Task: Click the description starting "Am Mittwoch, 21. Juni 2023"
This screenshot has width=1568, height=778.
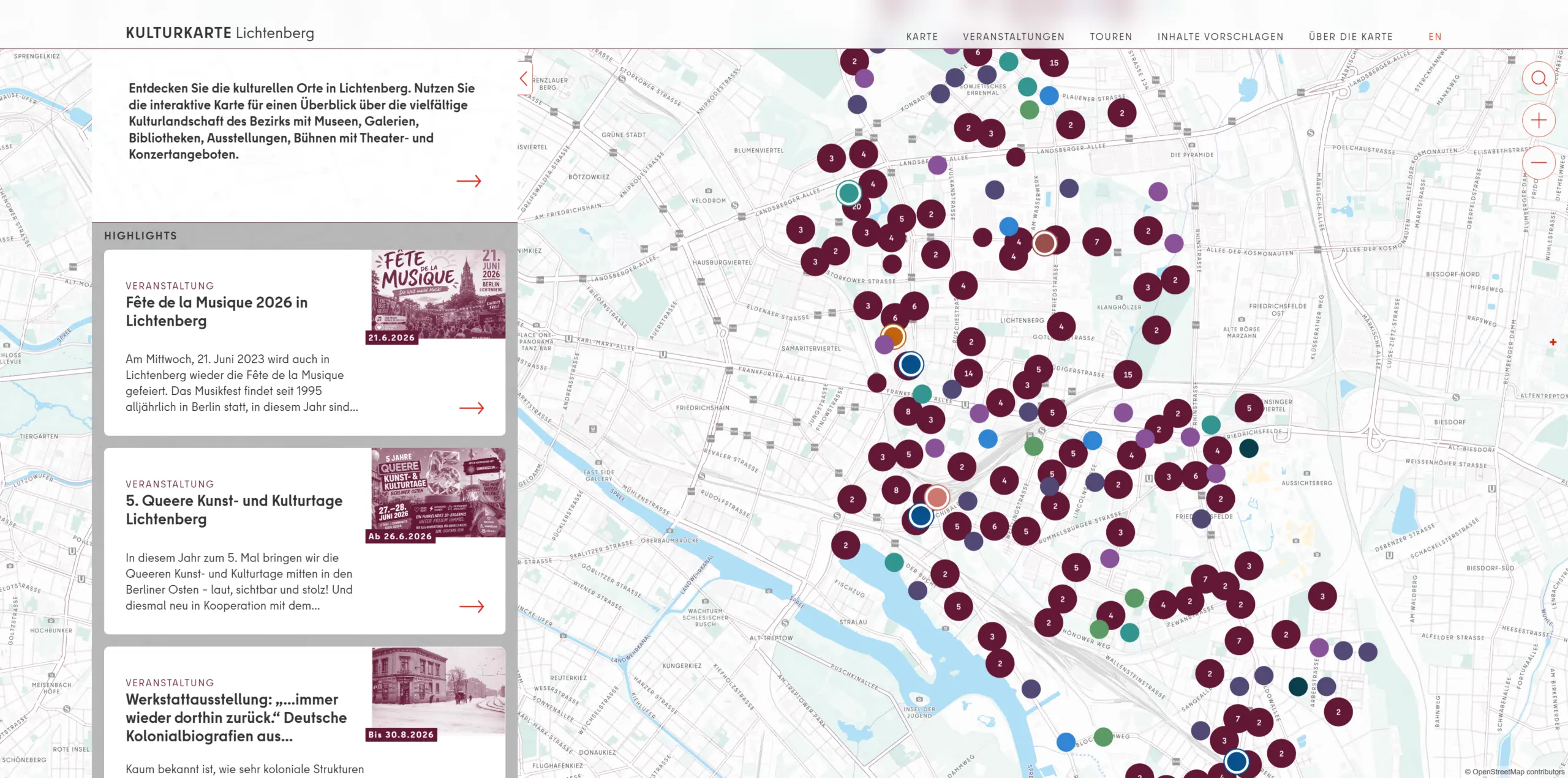Action: click(x=242, y=383)
